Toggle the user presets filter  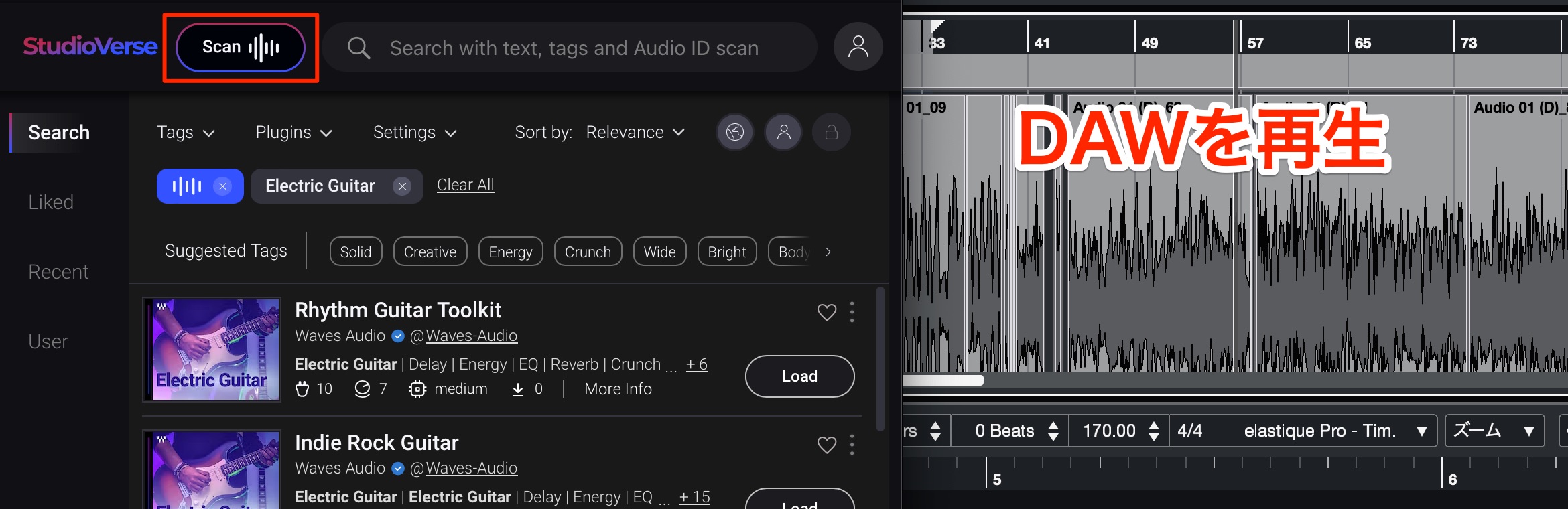(x=783, y=133)
